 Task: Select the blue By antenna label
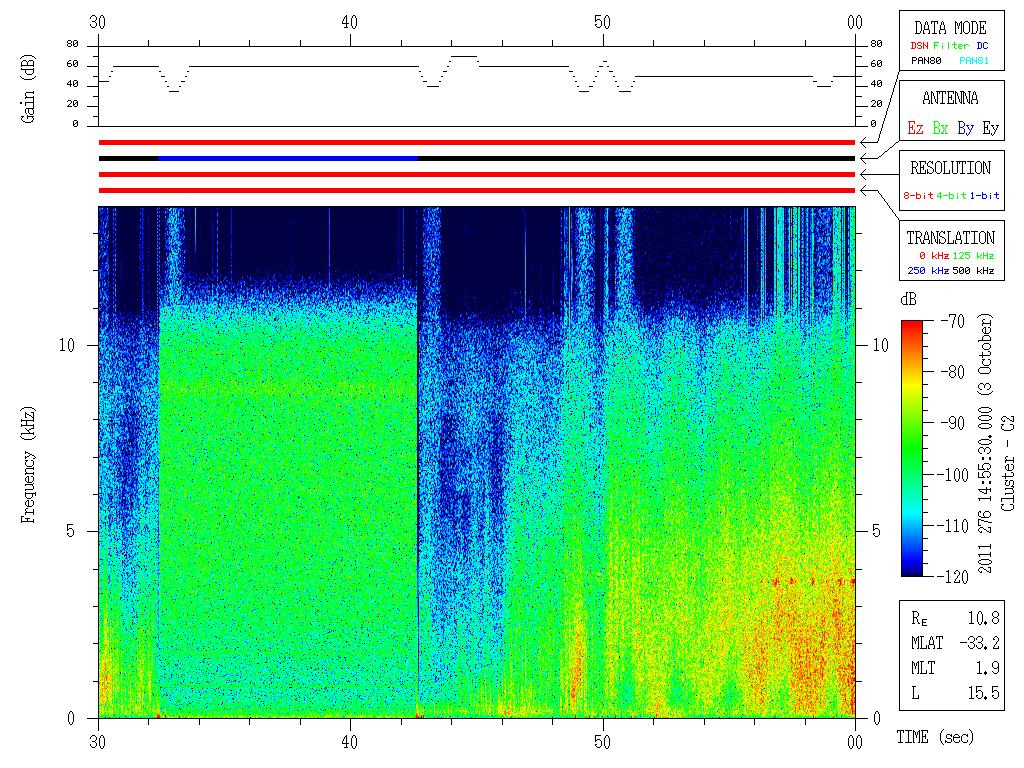tap(965, 128)
